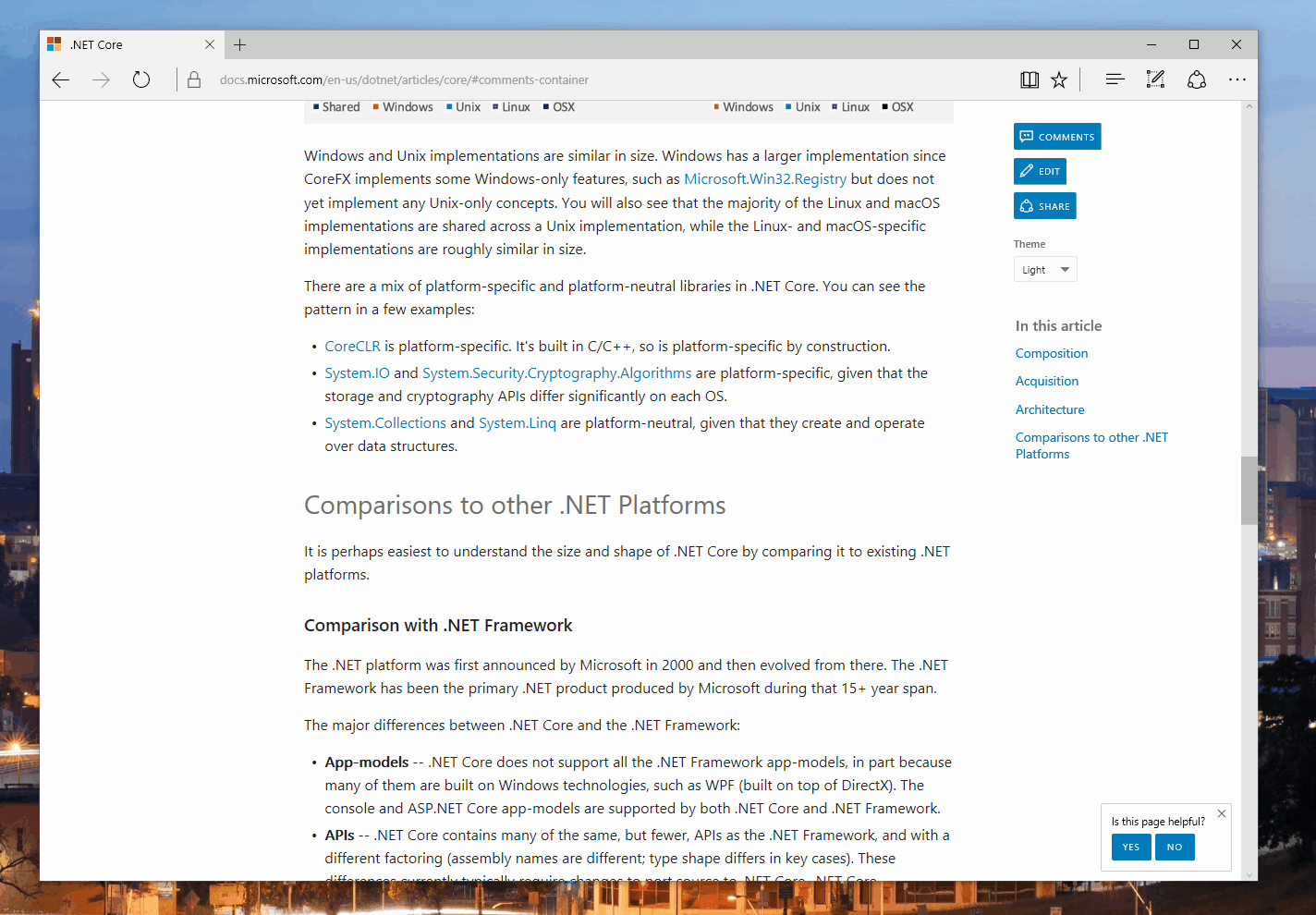Open Comparisons to other .NET Platforms link
This screenshot has height=915, width=1316.
[x=1091, y=445]
